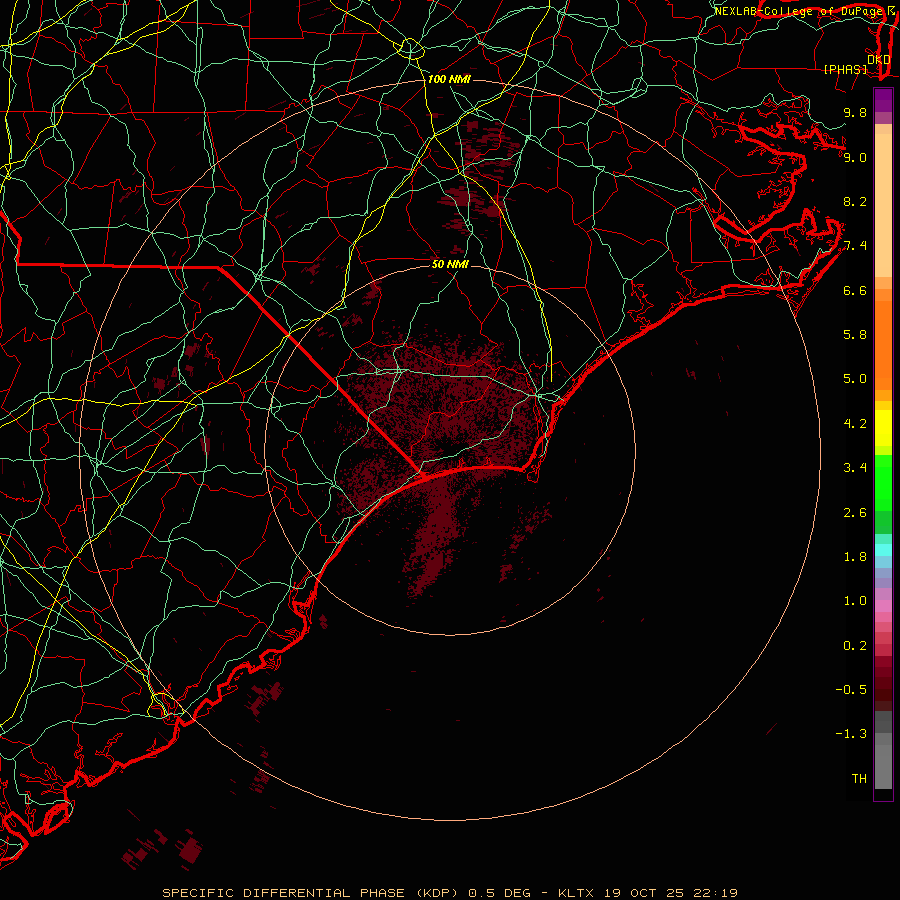Screen dimensions: 900x900
Task: Click the 'DKD' label above the legend
Action: coord(878,59)
